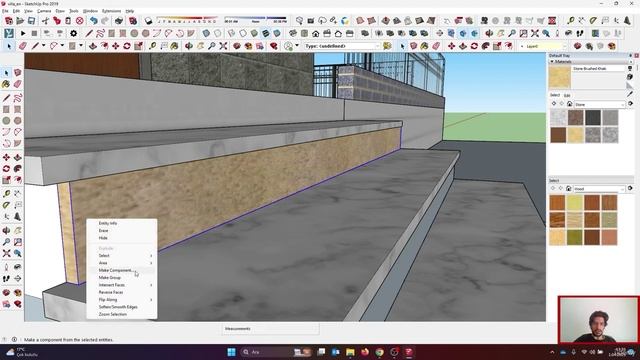Screen dimensions: 640x360
Task: Click Details arrow beside Wood dropdown
Action: (x=631, y=189)
